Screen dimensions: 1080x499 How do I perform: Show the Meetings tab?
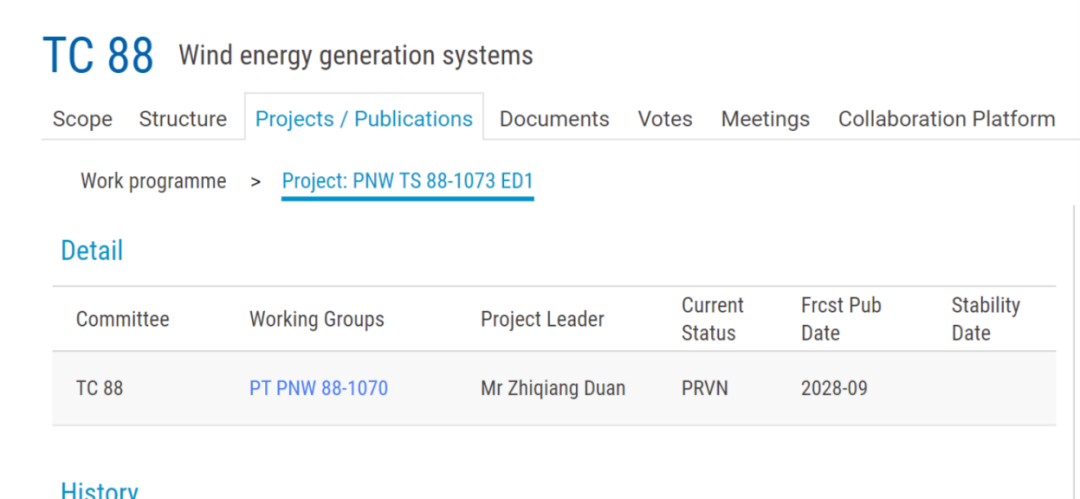point(765,119)
